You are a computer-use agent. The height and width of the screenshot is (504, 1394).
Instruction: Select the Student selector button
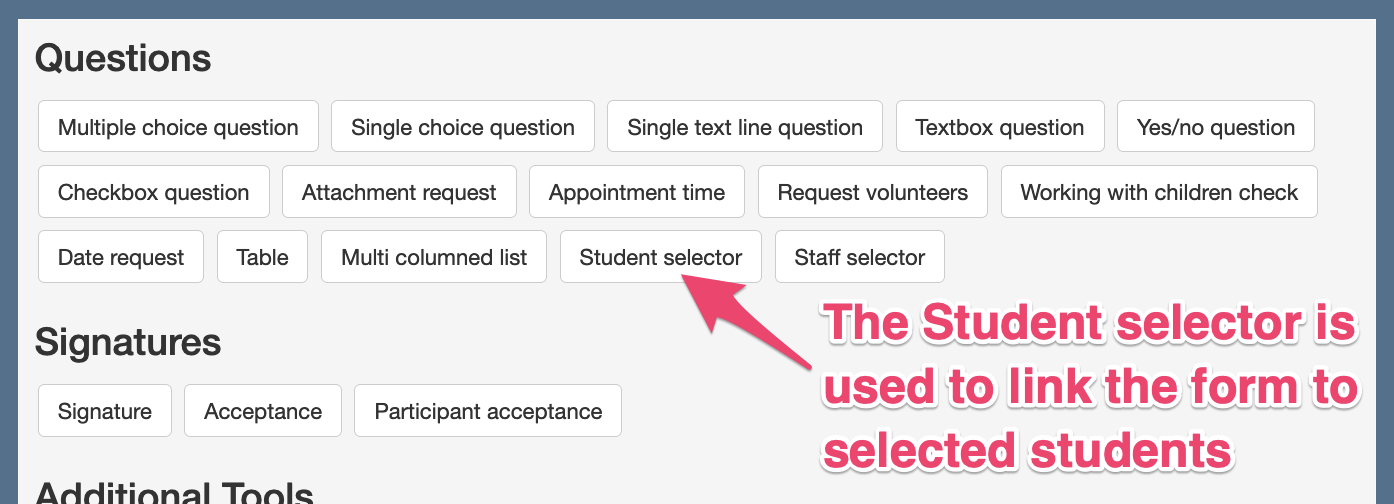pos(661,257)
